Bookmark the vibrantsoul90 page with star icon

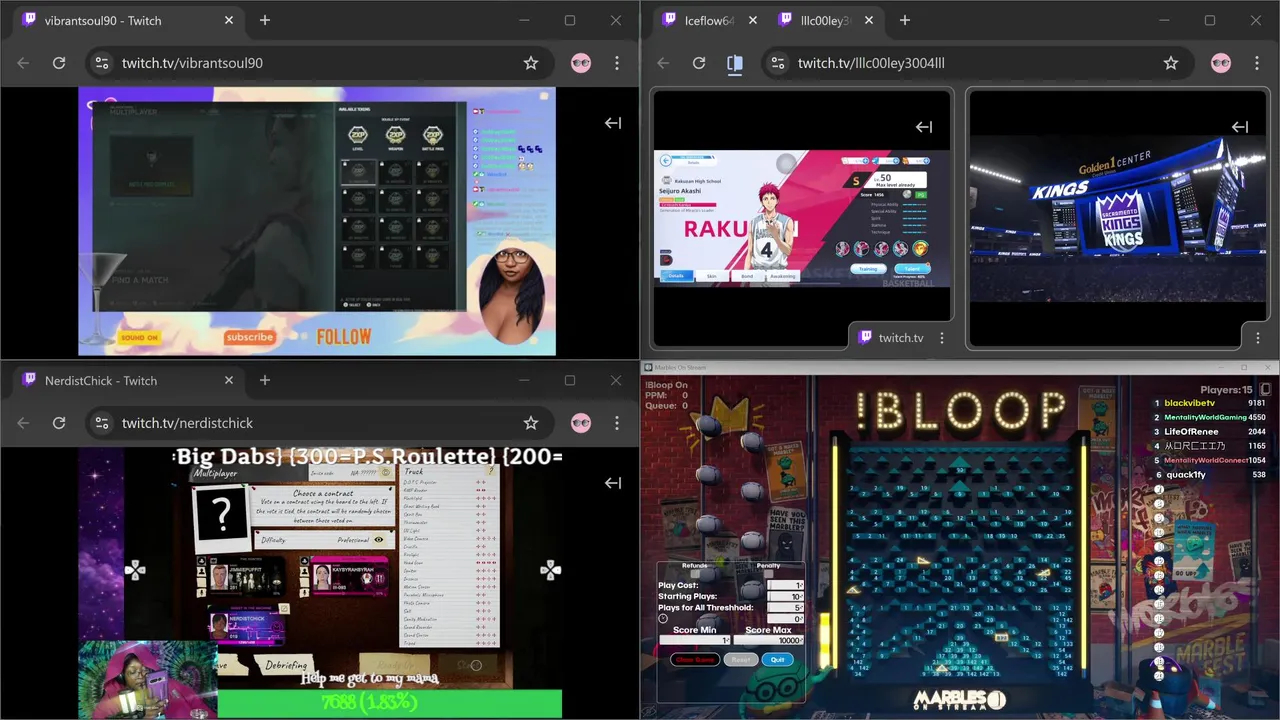coord(531,63)
